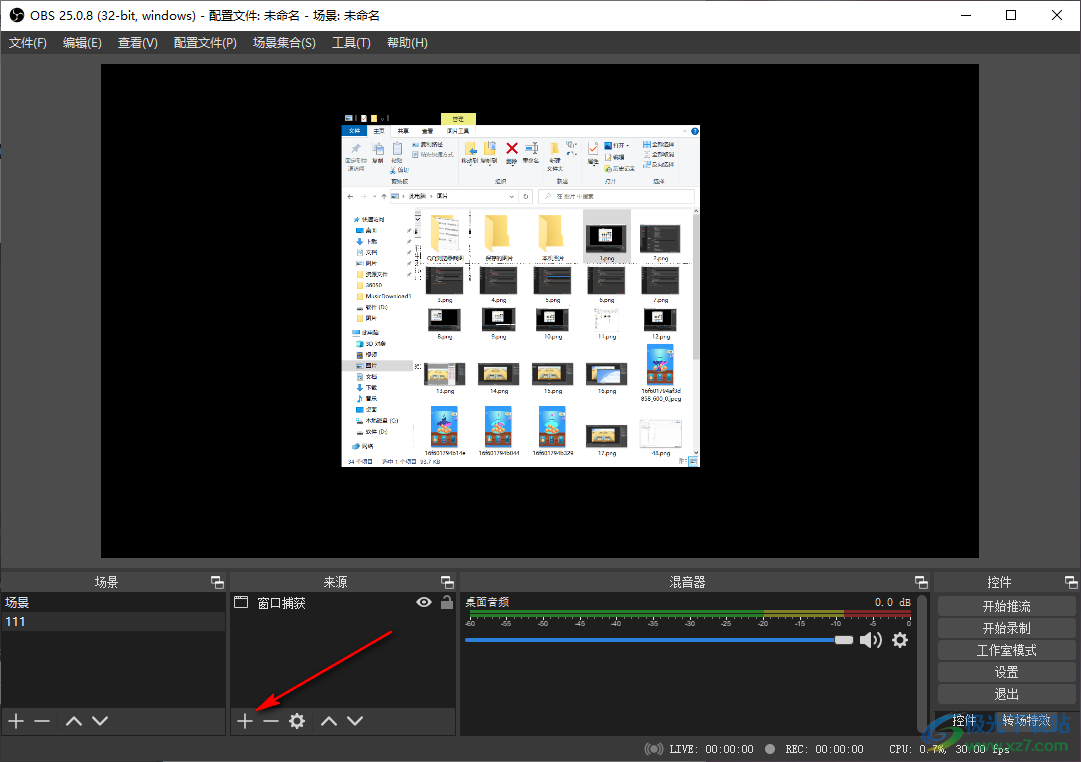Move scene up arrow in Scenes panel
This screenshot has width=1081, height=762.
pyautogui.click(x=74, y=721)
